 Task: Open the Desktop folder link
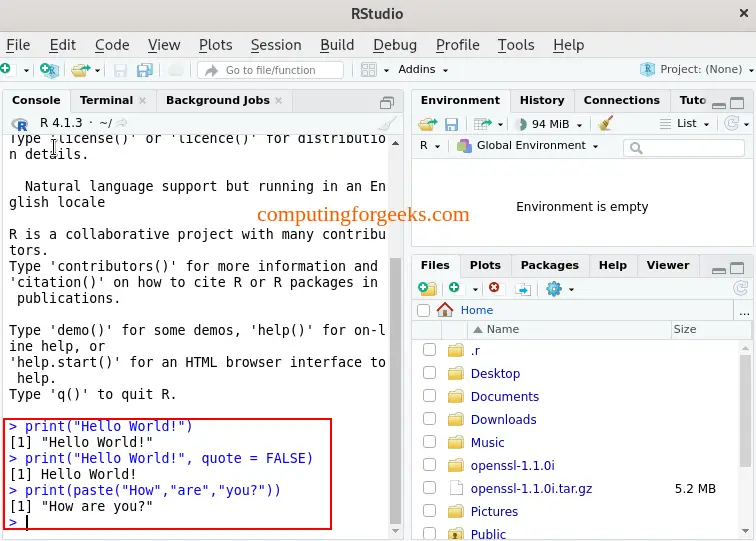click(495, 373)
